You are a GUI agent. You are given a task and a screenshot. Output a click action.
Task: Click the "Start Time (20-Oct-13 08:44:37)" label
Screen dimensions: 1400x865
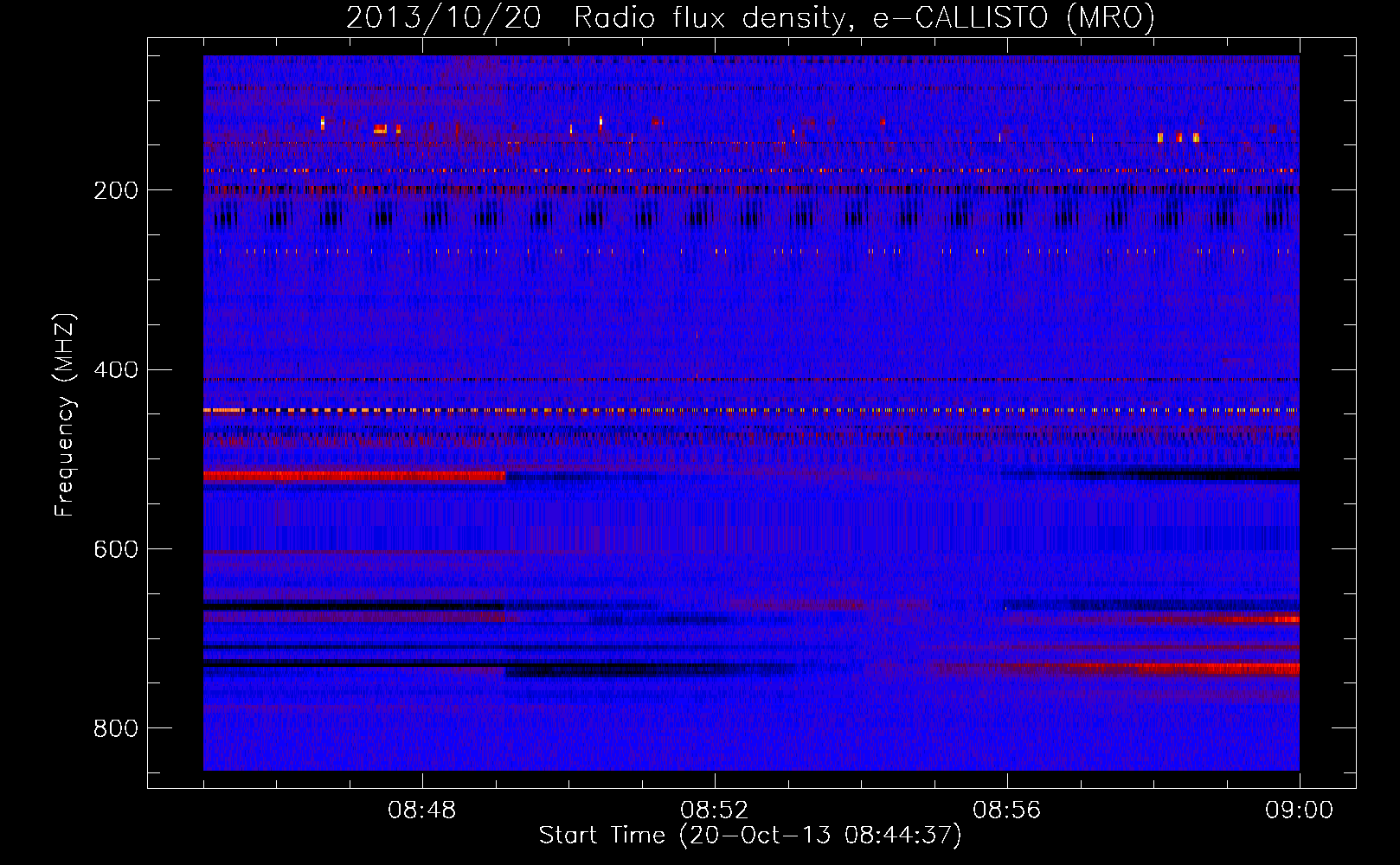pyautogui.click(x=750, y=836)
